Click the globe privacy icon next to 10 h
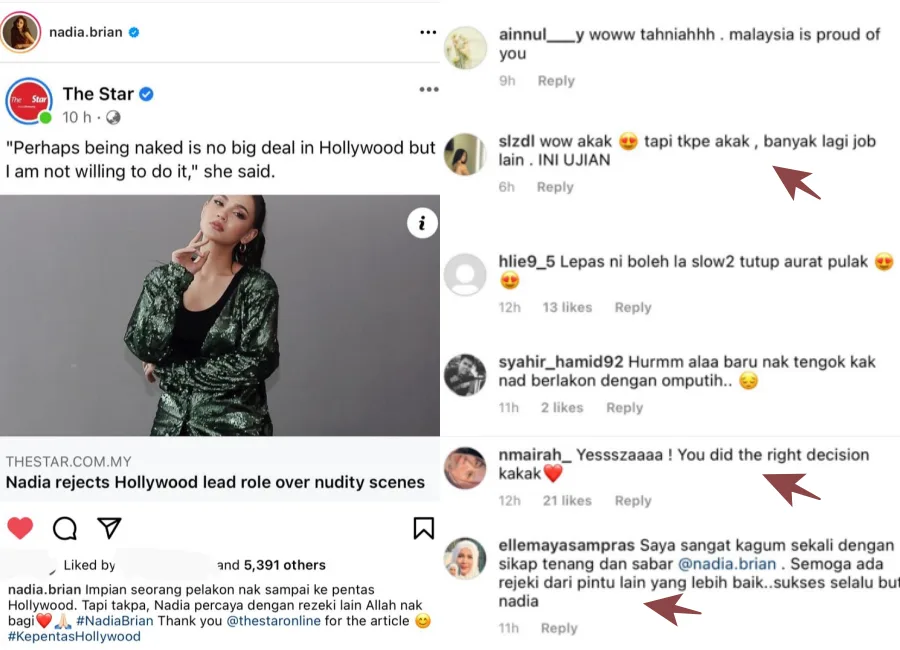Screen dimensions: 900x650 (113, 118)
